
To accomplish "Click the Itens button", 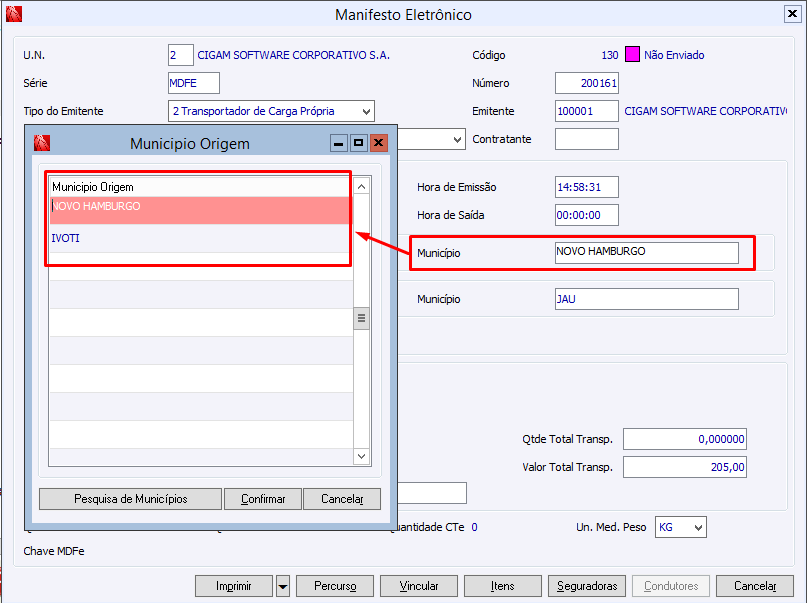I will [503, 586].
